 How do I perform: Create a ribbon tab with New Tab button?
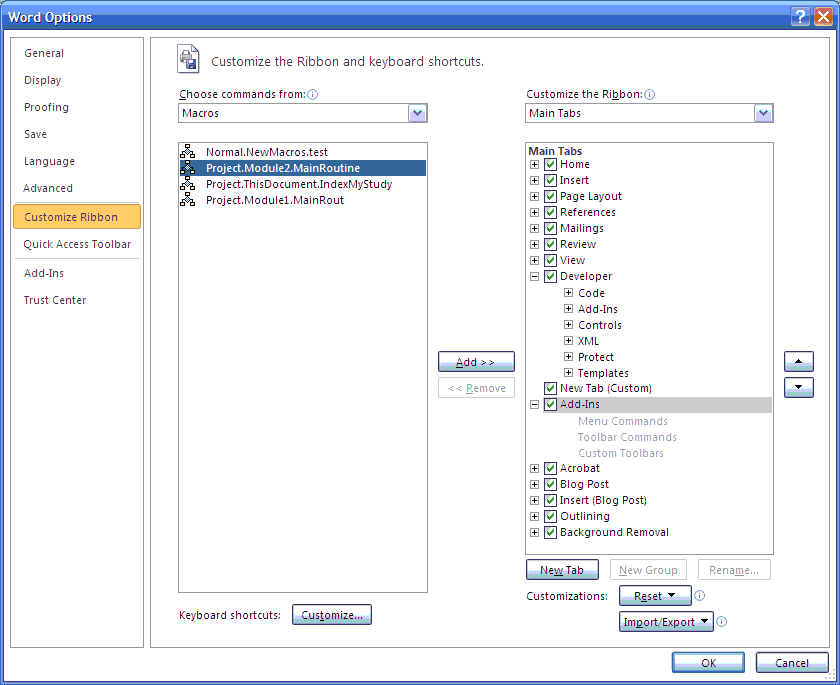click(x=562, y=569)
